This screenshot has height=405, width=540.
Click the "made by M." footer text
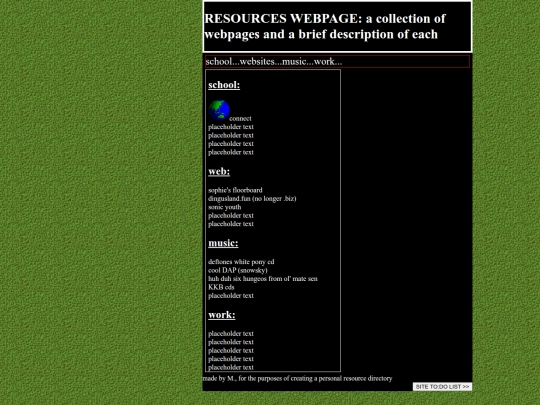pyautogui.click(x=298, y=378)
